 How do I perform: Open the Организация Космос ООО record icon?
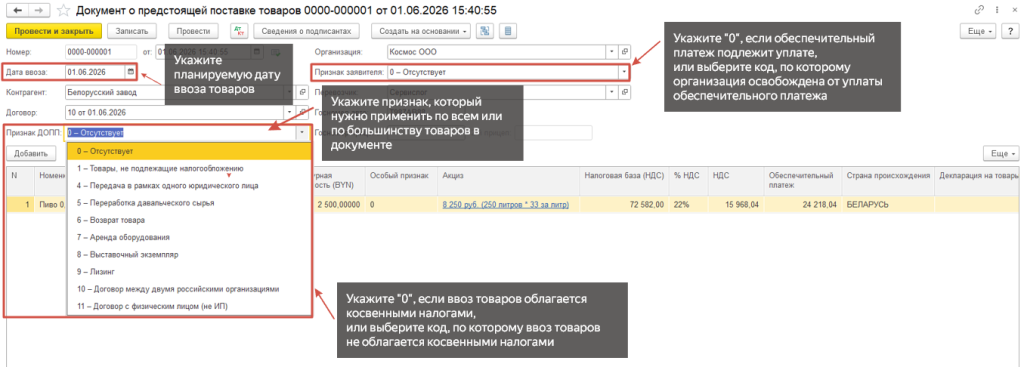624,52
